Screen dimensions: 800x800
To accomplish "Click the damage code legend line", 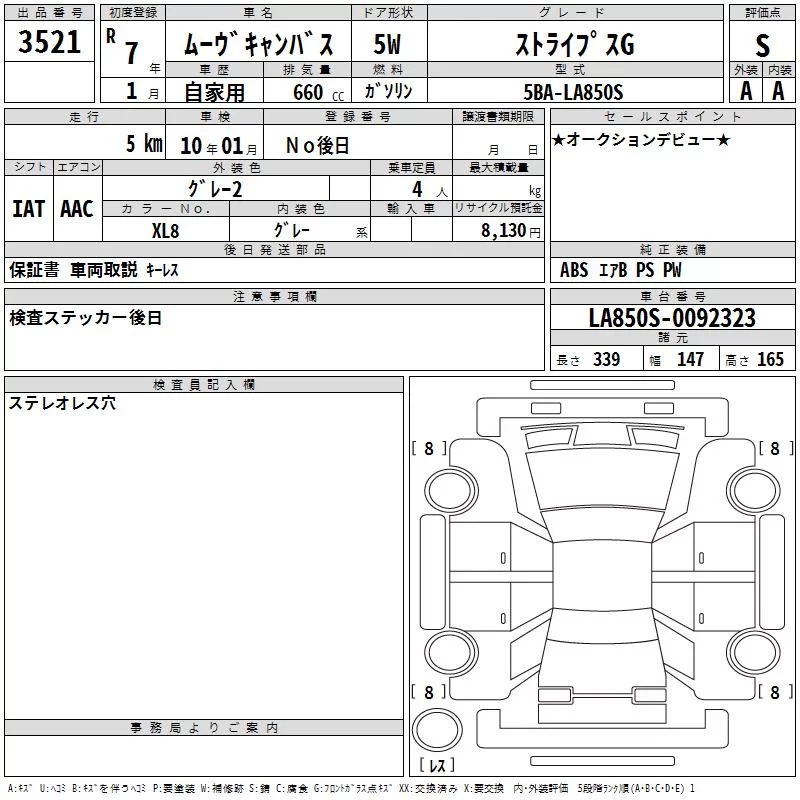I will click(x=351, y=789).
